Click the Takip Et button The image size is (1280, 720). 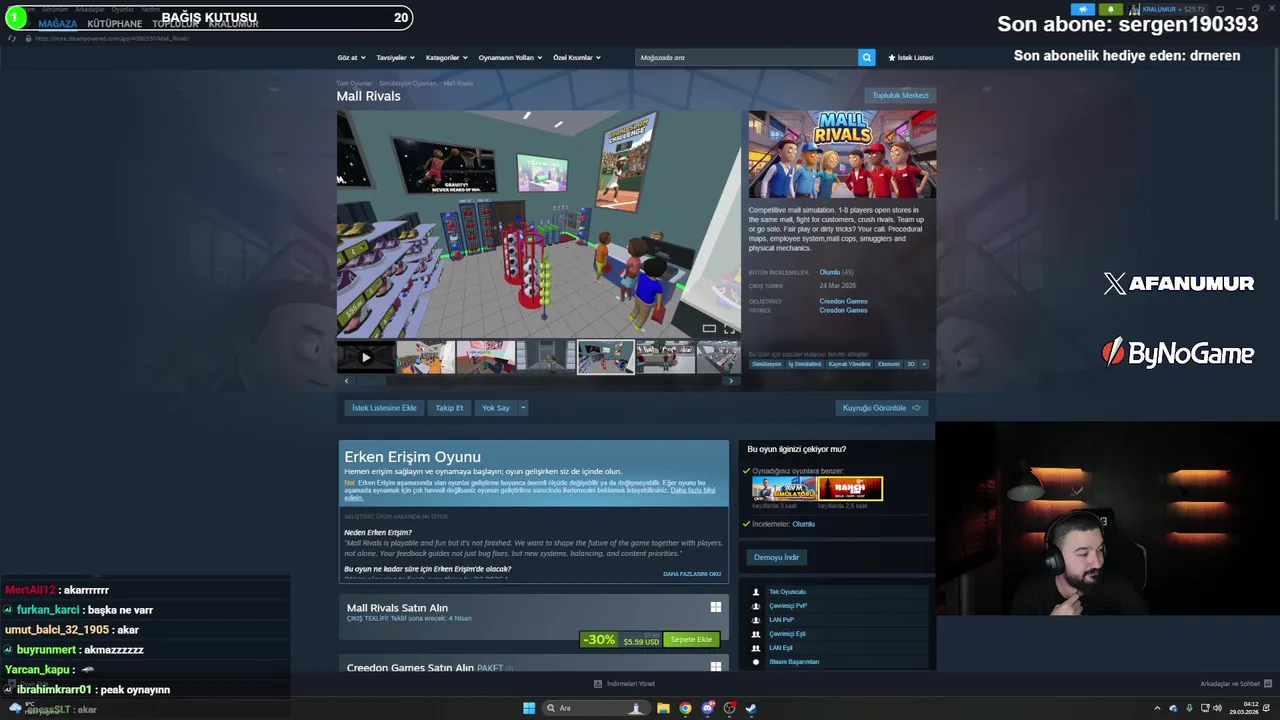(449, 407)
